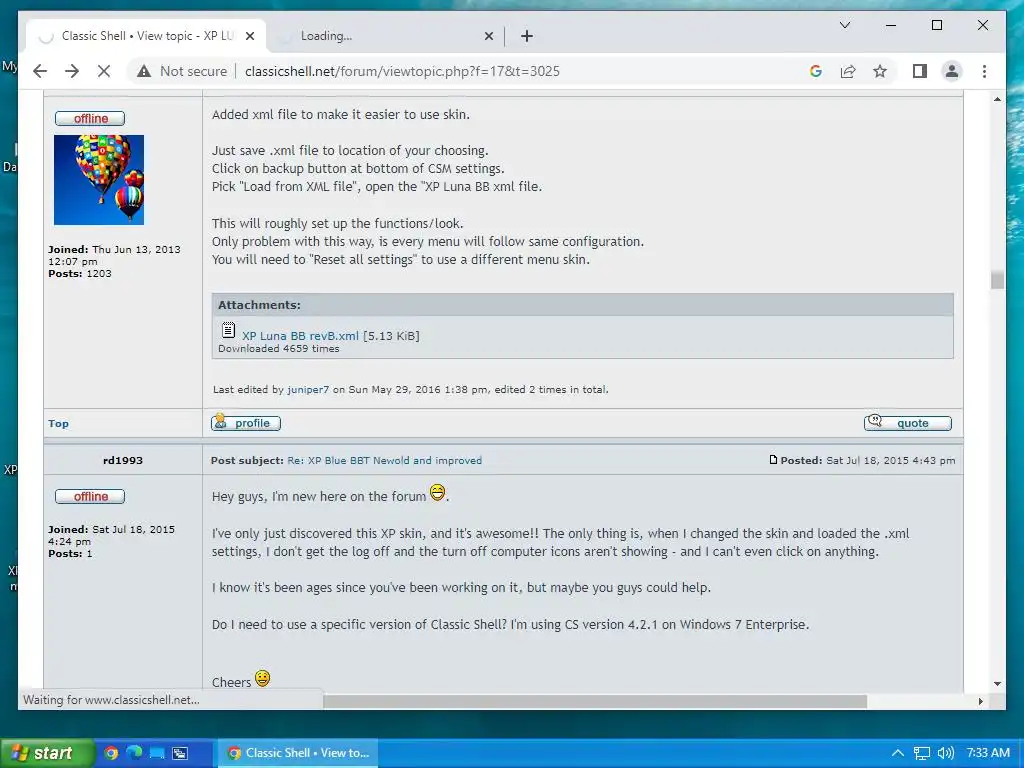
Task: Bookmark this page with the star icon
Action: pos(880,71)
